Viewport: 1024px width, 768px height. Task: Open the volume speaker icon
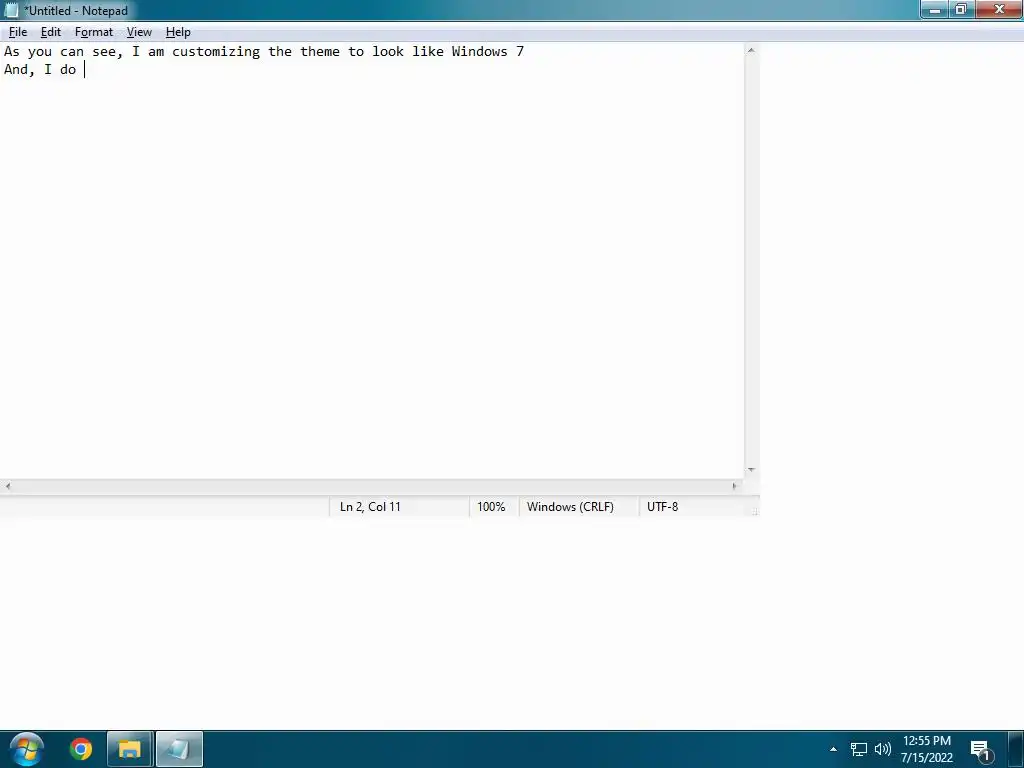point(882,749)
